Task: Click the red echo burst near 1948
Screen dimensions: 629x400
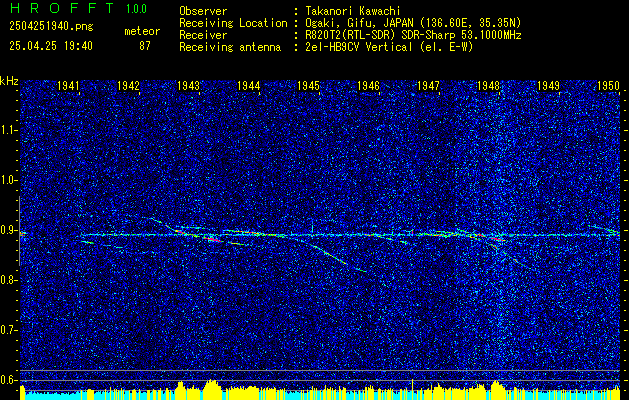Action: (x=497, y=239)
